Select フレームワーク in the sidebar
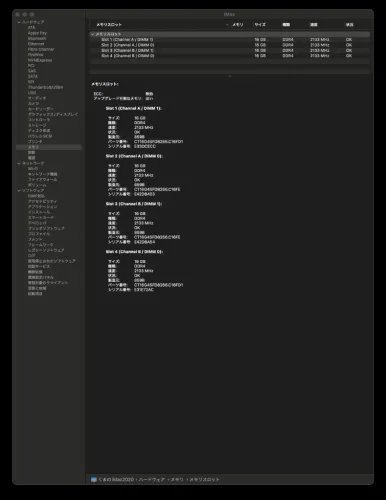The width and height of the screenshot is (386, 500). pyautogui.click(x=40, y=245)
